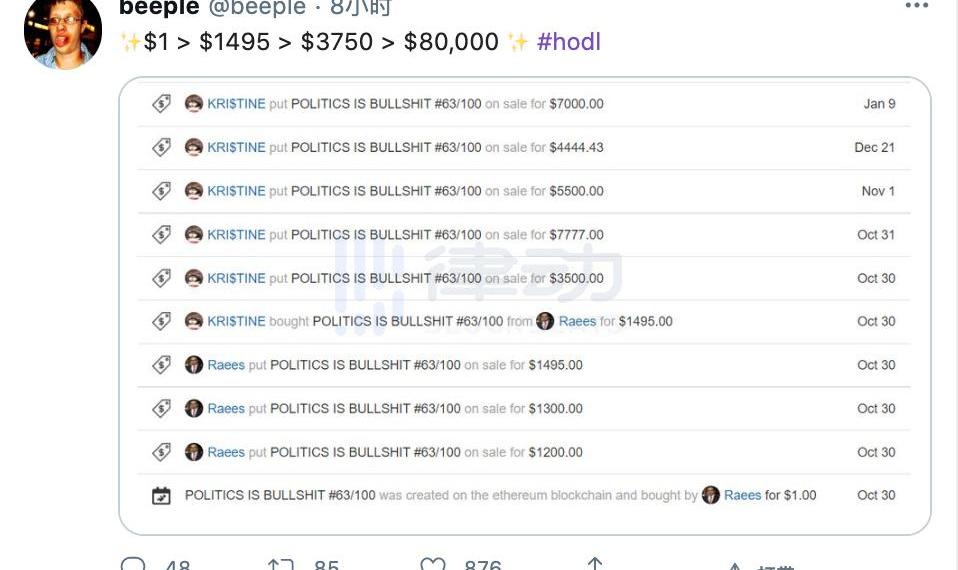Like the tweet with the heart icon
The width and height of the screenshot is (958, 570).
click(433, 564)
